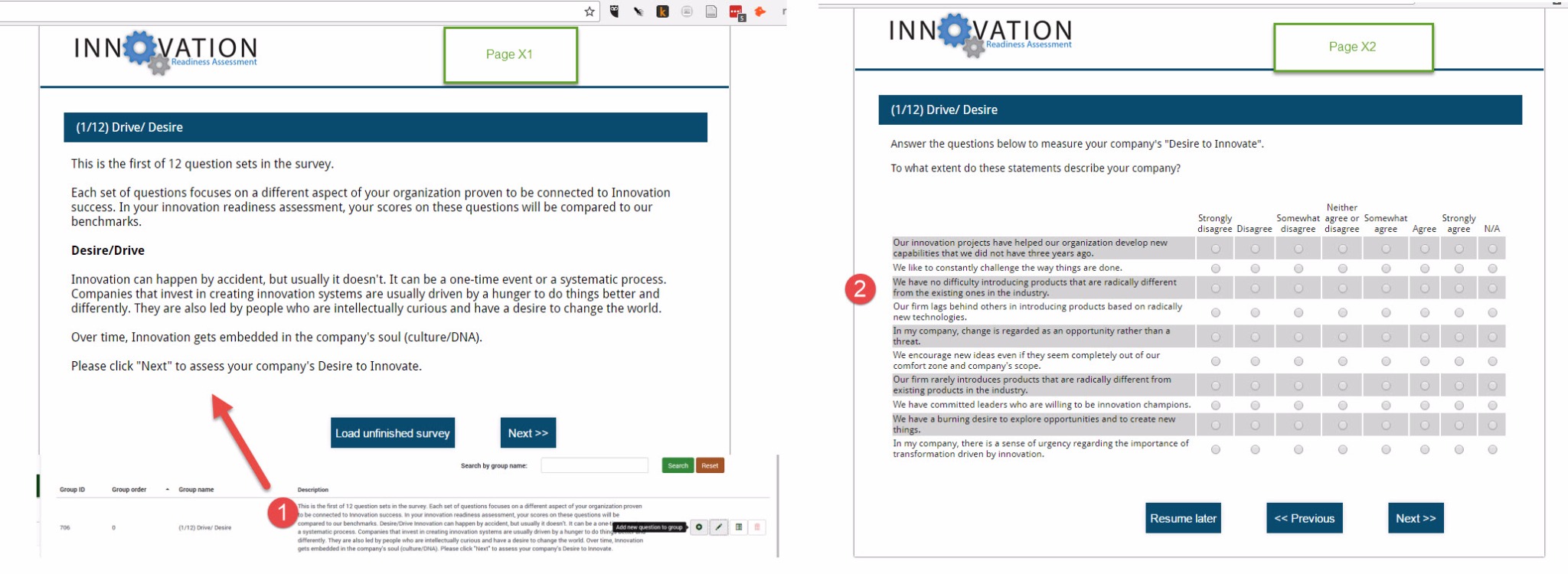Viewport: 1568px width, 574px height.
Task: Click 'This is the first of 12 question sets' intro line
Action: pyautogui.click(x=202, y=164)
